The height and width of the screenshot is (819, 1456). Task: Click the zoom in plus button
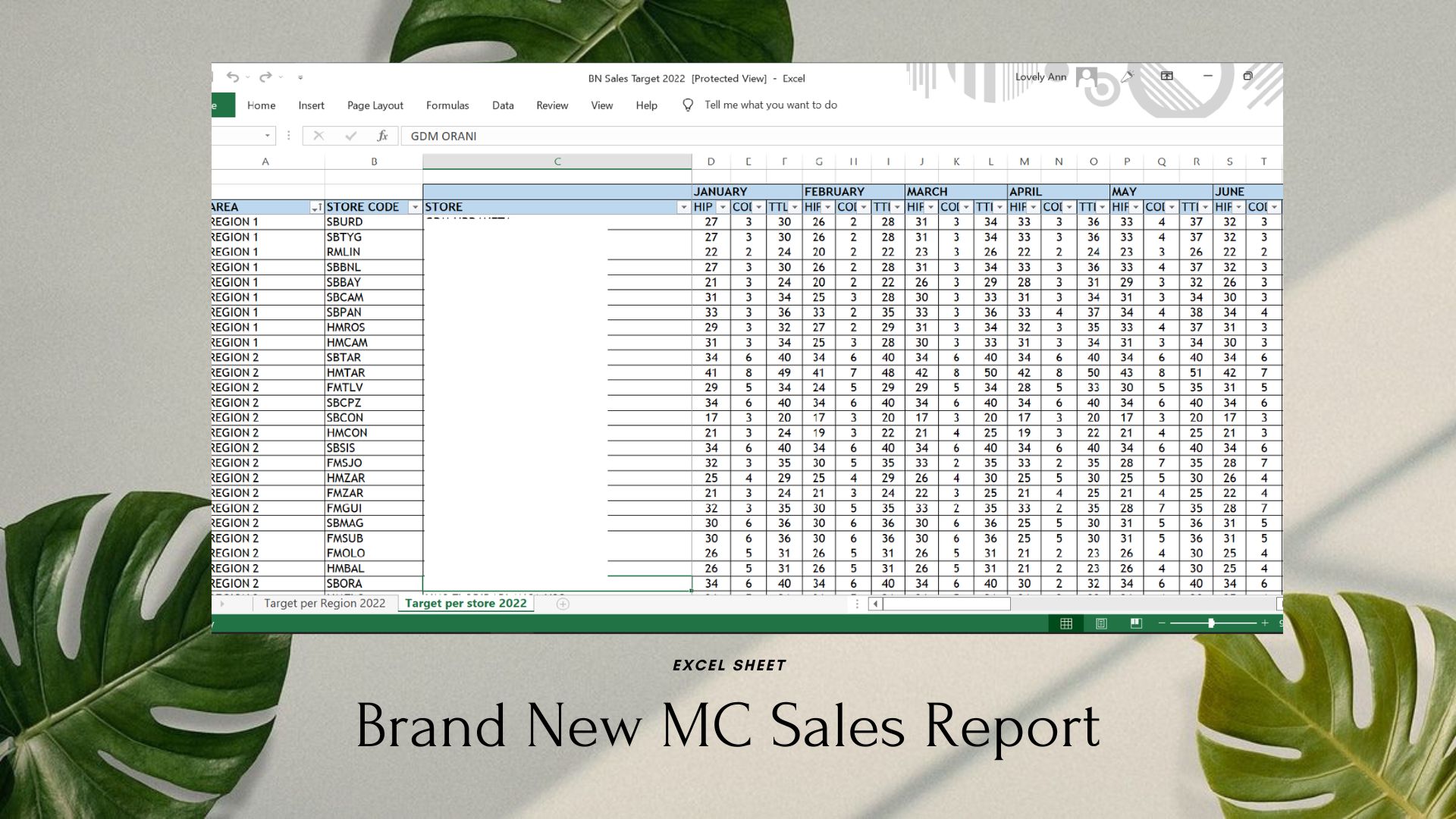click(1265, 623)
